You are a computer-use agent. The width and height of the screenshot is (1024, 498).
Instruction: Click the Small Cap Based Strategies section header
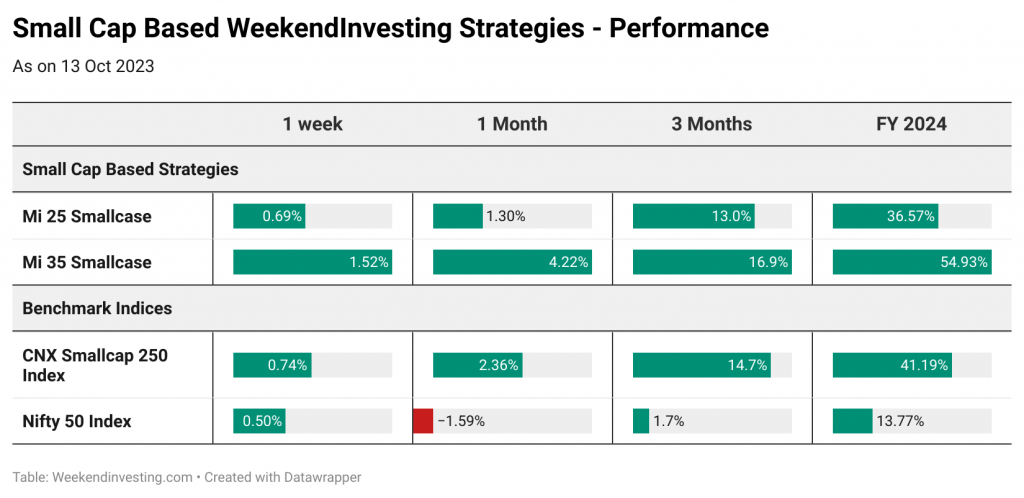coord(131,170)
